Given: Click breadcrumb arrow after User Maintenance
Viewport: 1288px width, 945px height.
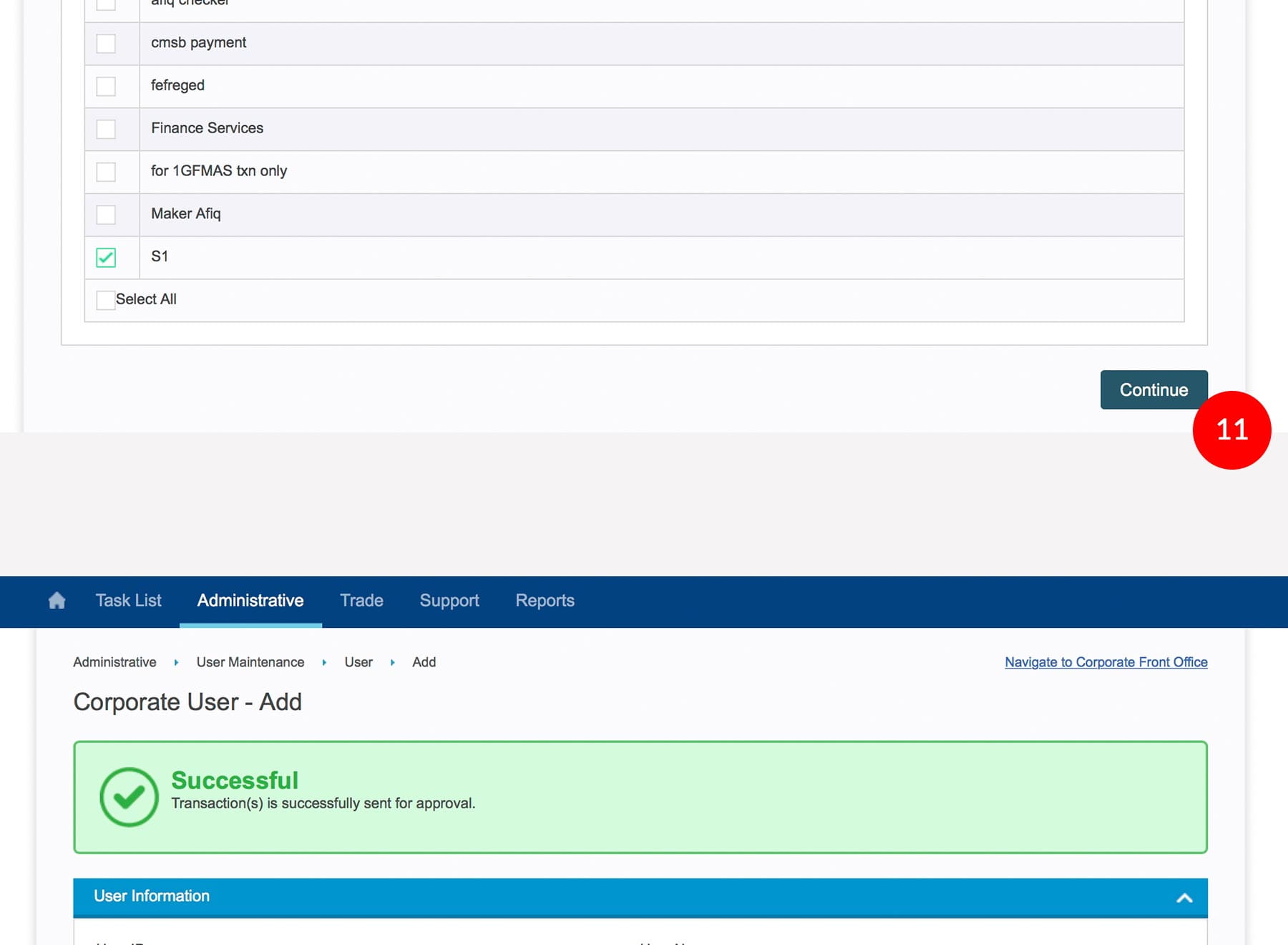Looking at the screenshot, I should [x=324, y=663].
